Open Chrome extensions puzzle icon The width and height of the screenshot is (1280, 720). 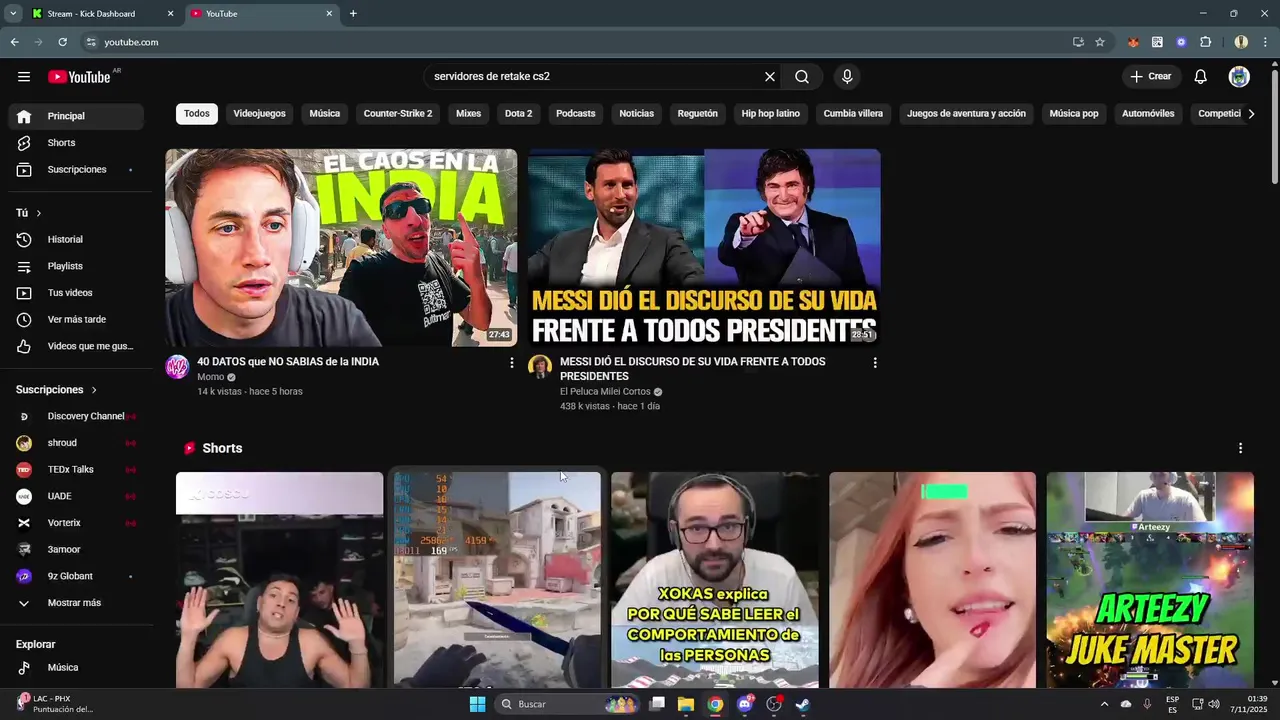1206,42
